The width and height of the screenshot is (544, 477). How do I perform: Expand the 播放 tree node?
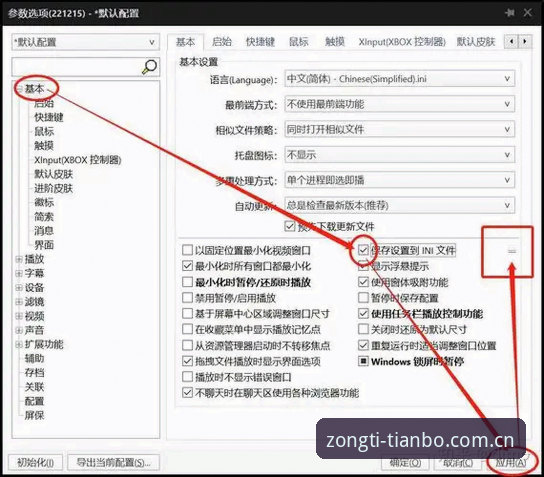pyautogui.click(x=19, y=259)
